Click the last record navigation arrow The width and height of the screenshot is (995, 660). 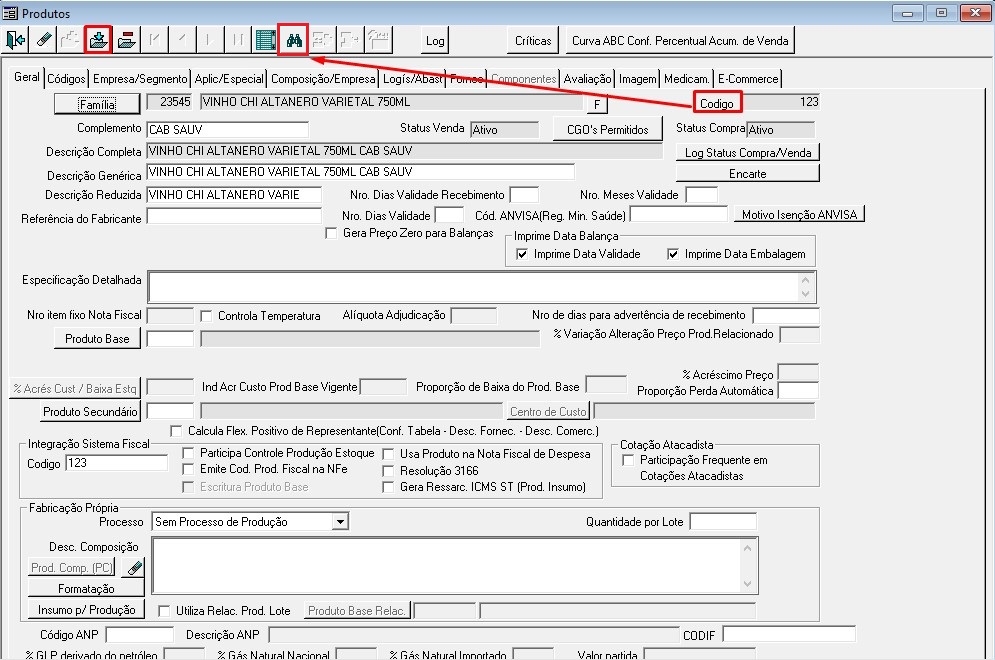(x=238, y=41)
